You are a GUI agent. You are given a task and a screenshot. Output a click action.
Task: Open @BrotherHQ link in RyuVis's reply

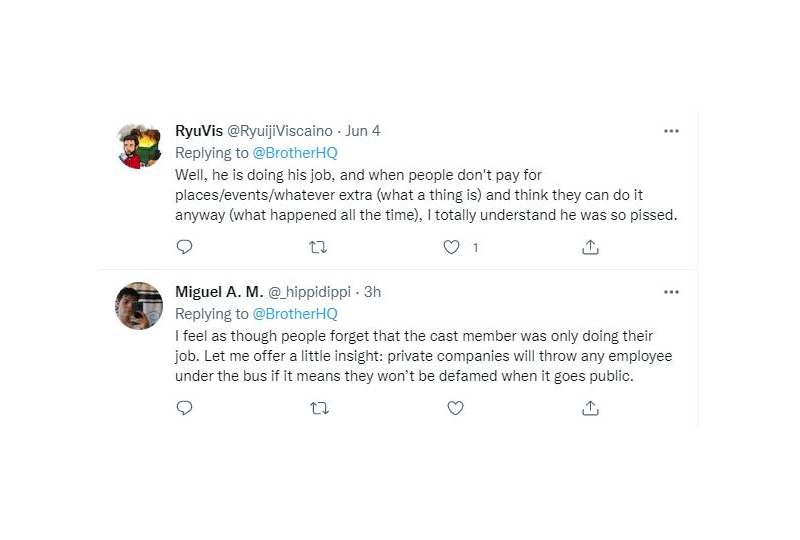click(x=295, y=153)
